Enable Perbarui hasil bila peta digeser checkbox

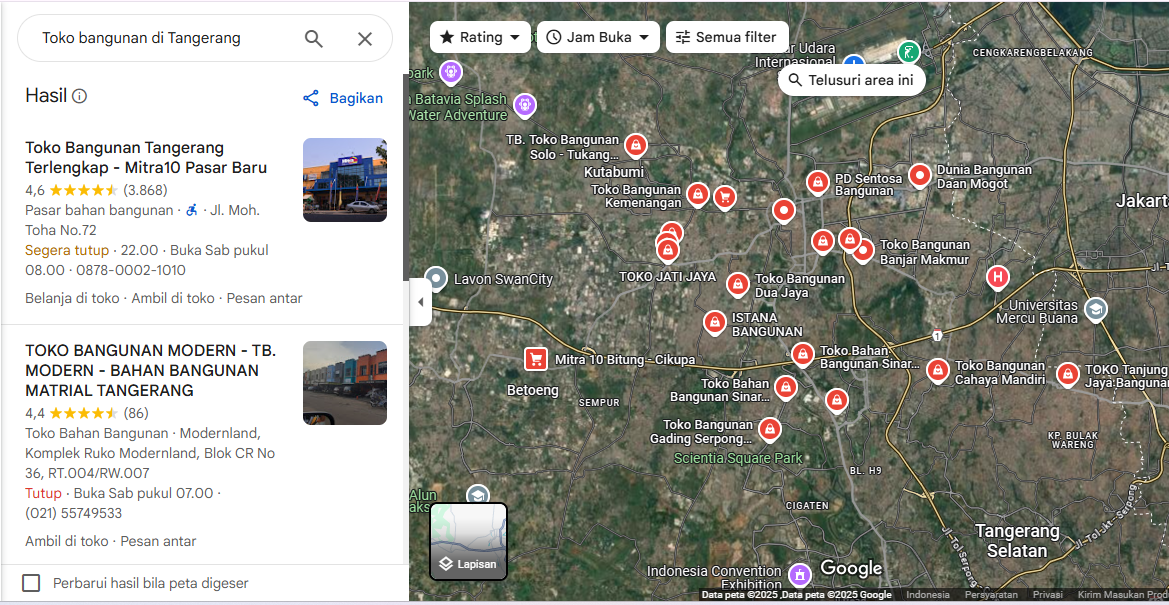coord(31,583)
